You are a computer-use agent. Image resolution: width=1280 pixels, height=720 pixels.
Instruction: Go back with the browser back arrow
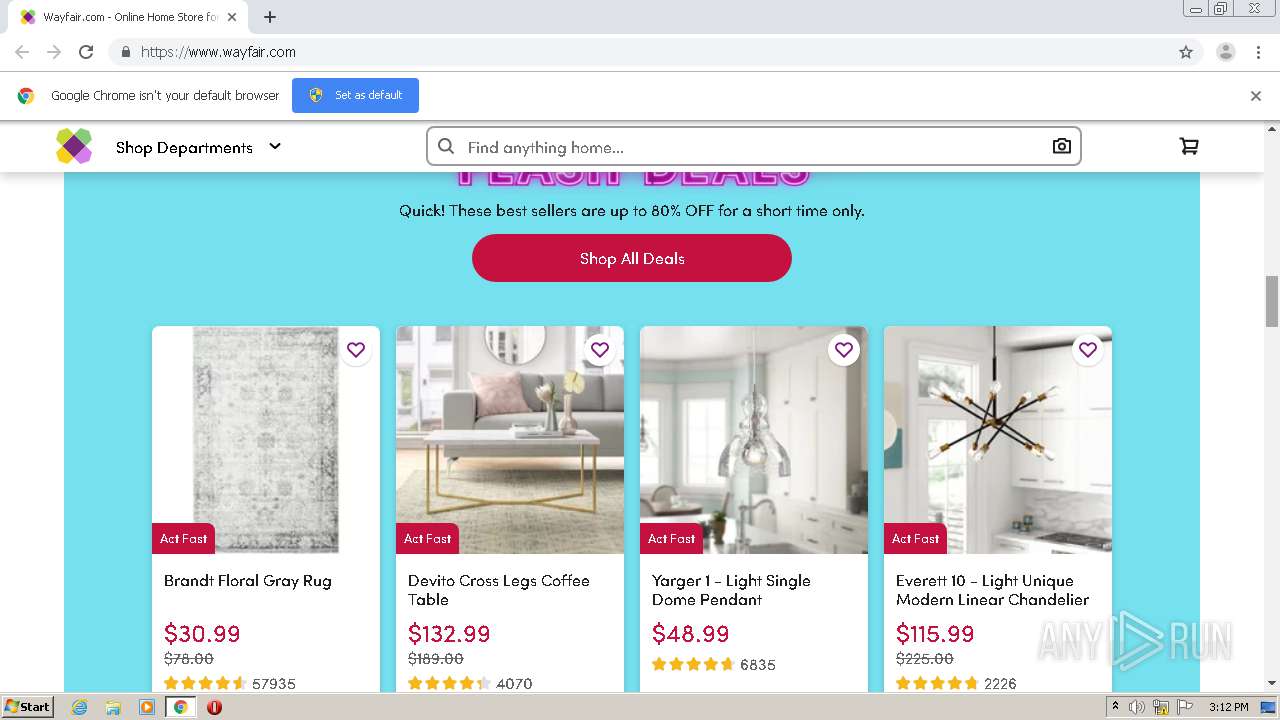tap(22, 52)
